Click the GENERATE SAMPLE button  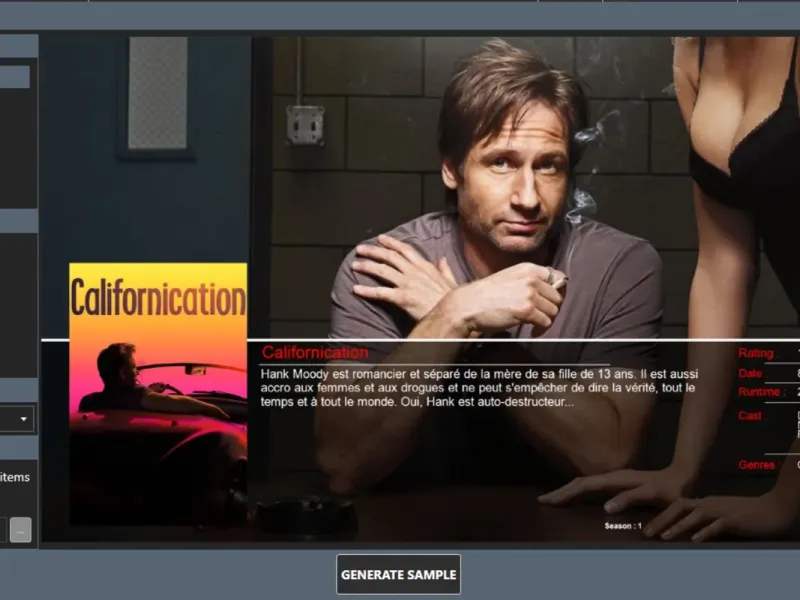(x=398, y=574)
